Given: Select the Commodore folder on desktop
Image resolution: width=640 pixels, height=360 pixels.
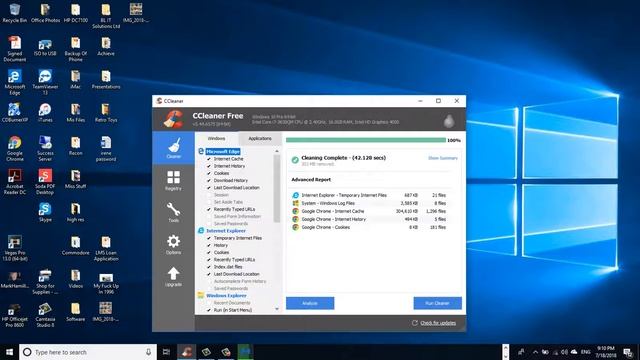Looking at the screenshot, I should pos(76,245).
